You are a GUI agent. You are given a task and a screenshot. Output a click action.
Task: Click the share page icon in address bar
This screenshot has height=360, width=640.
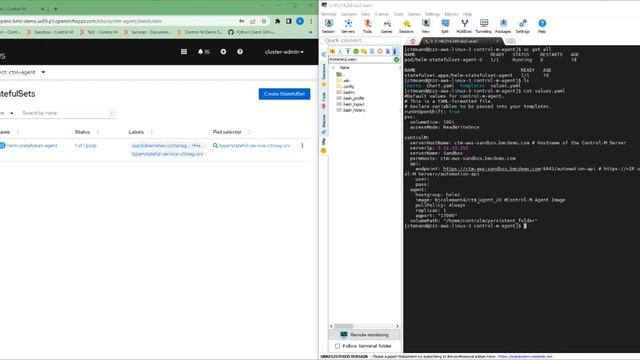pyautogui.click(x=253, y=21)
